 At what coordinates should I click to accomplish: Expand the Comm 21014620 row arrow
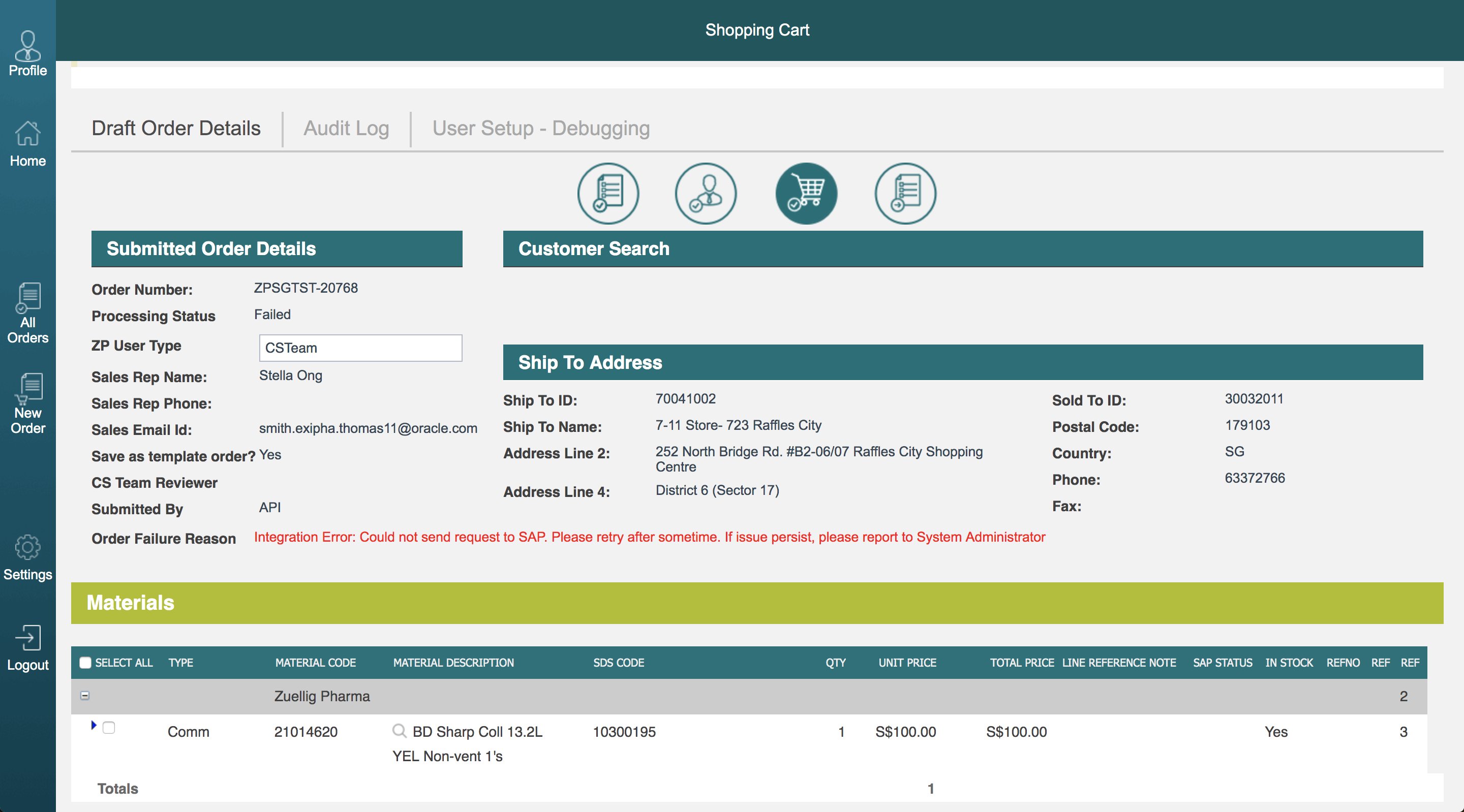[x=94, y=725]
